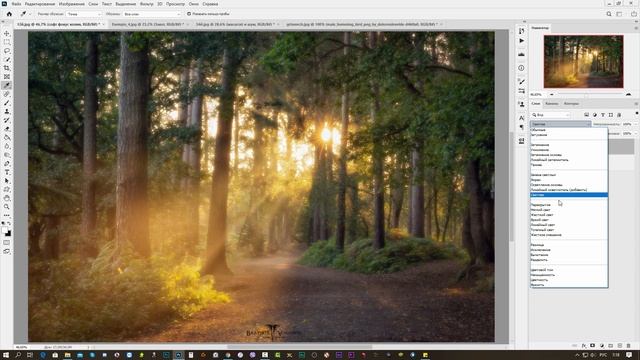The height and width of the screenshot is (360, 640).
Task: Select the Spot Healing Brush tool
Action: pos(7,94)
